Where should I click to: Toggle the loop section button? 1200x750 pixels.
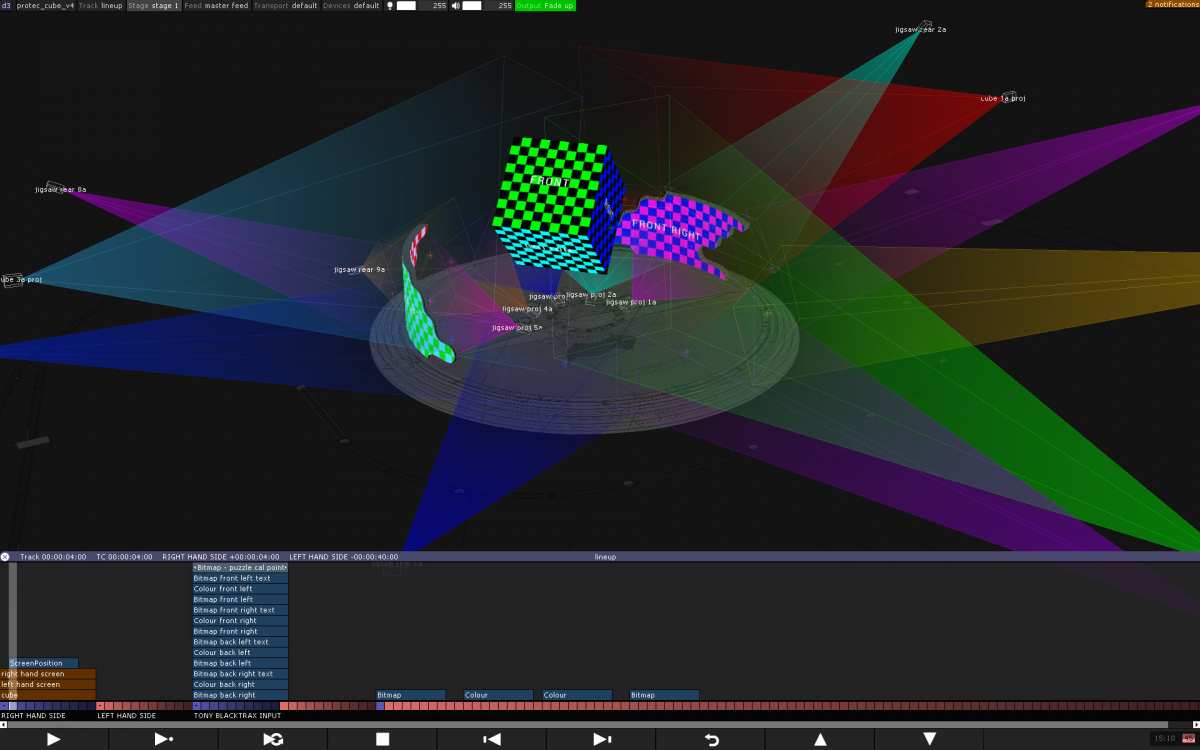272,739
